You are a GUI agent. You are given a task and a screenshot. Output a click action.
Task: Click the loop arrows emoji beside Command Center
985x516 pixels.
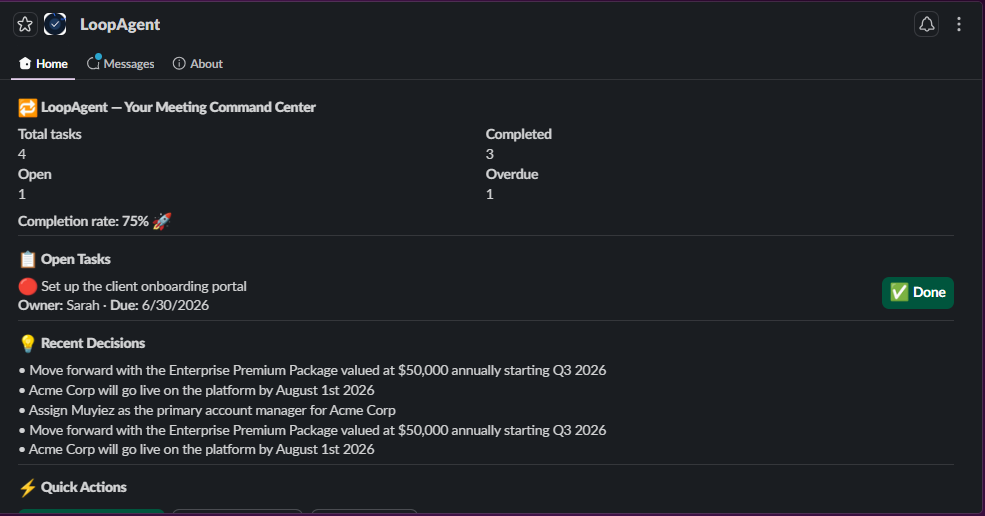click(28, 107)
